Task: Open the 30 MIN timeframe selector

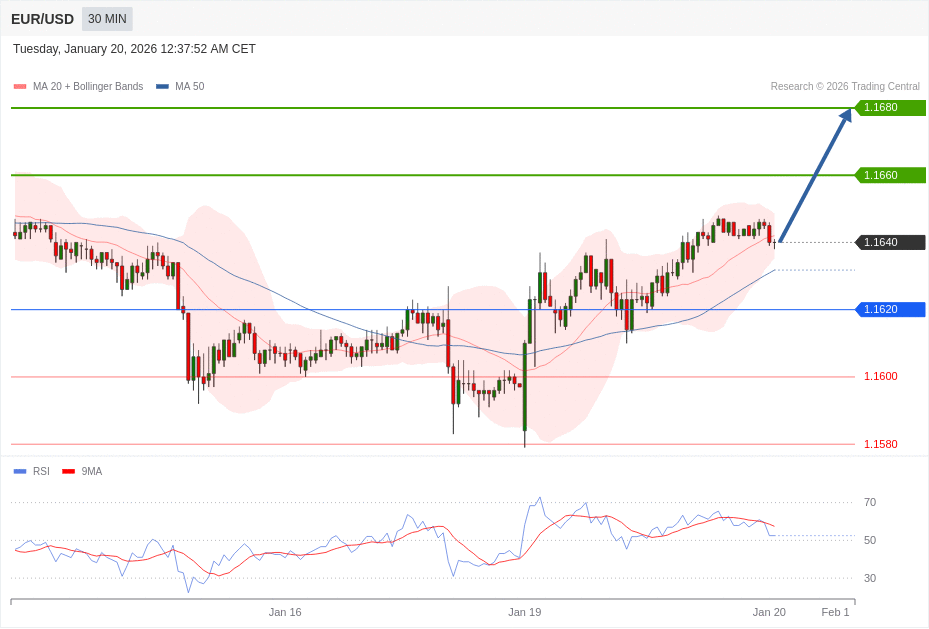Action: click(x=106, y=18)
